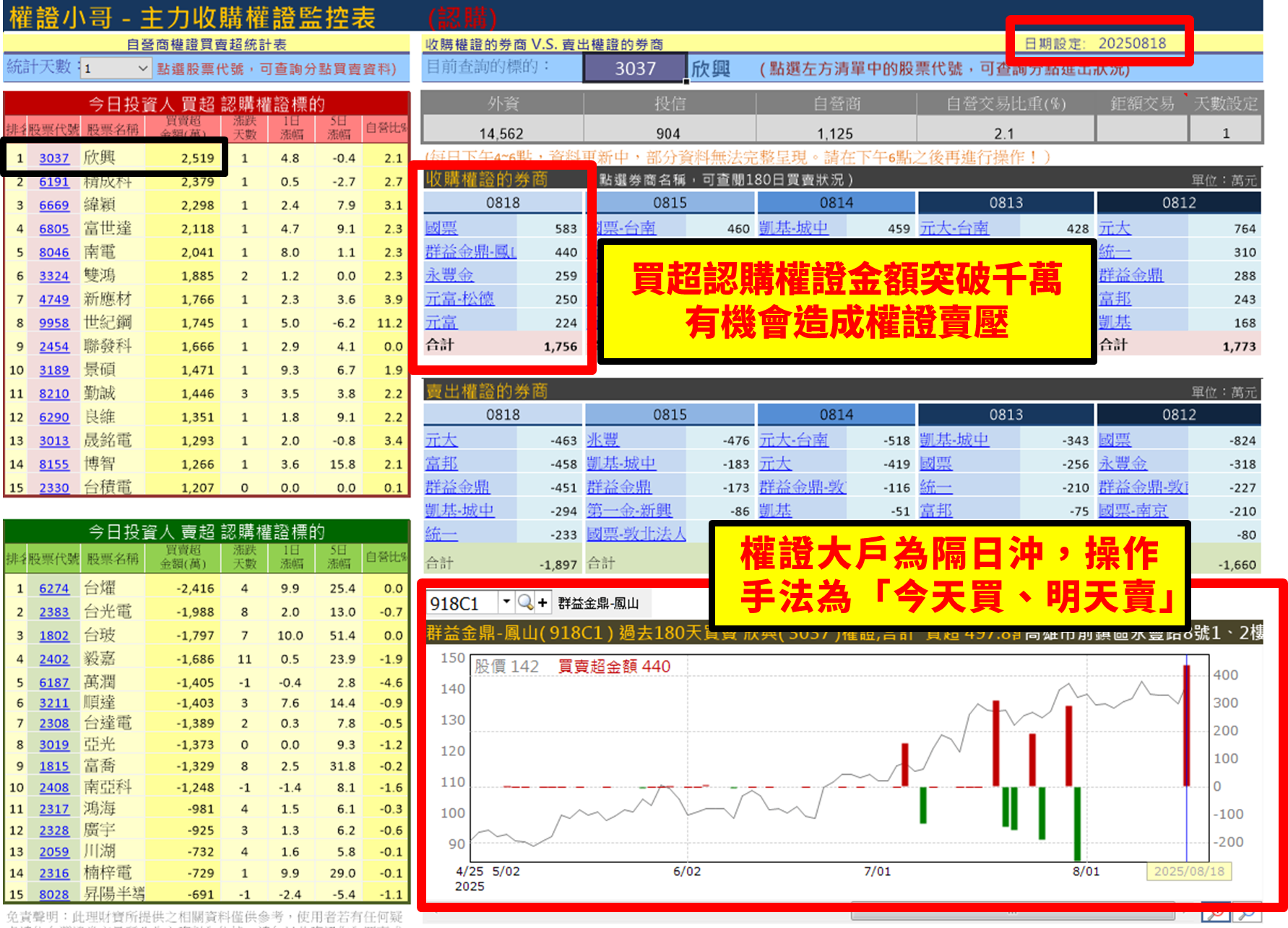Click broker link 兆豐 in sell list
Image resolution: width=1288 pixels, height=928 pixels.
[x=602, y=440]
